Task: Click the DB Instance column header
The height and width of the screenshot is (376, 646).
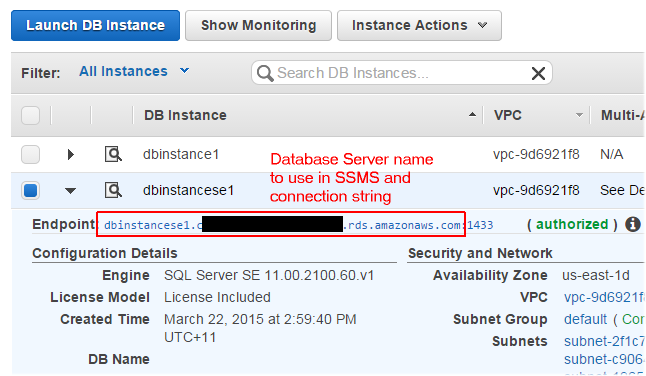Action: click(185, 115)
